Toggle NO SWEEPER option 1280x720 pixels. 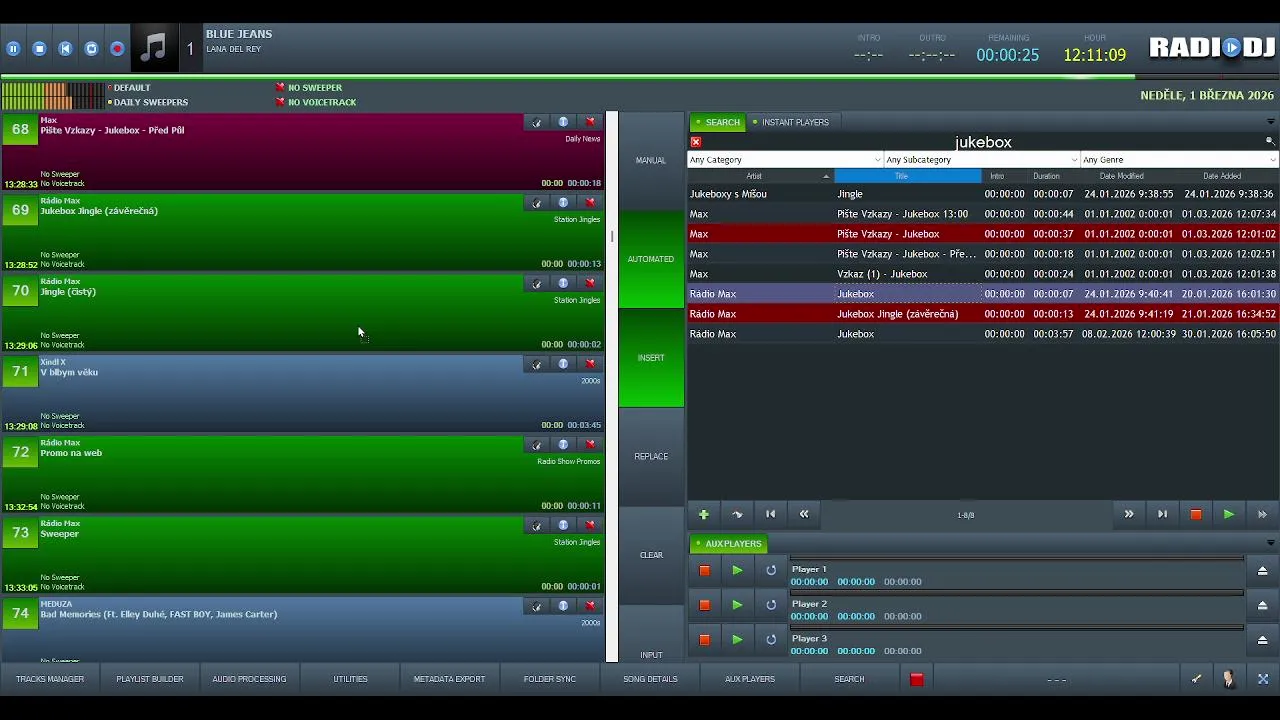pos(309,88)
